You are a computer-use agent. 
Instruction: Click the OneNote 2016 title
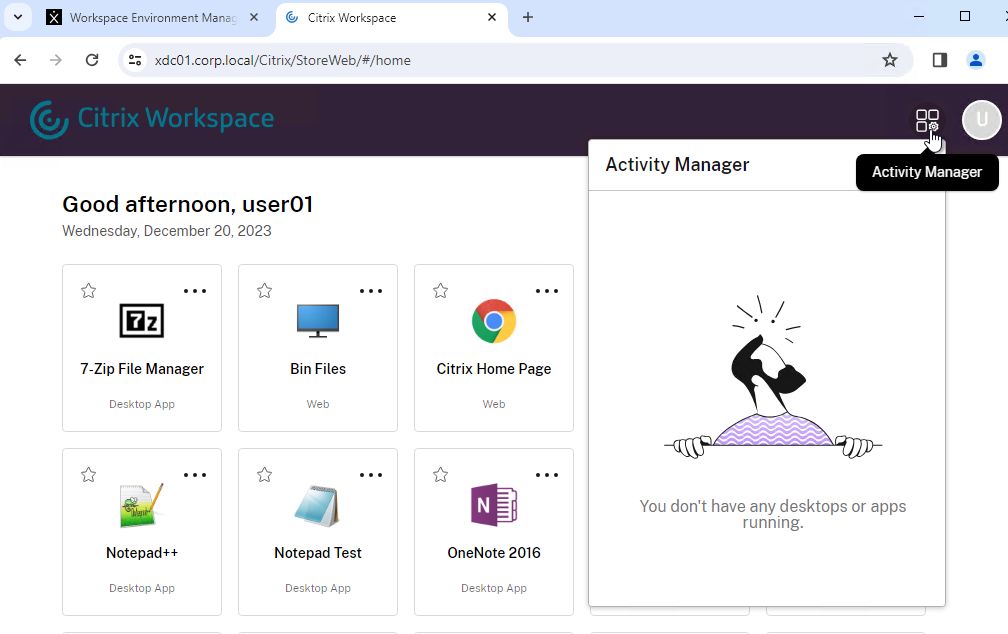494,553
